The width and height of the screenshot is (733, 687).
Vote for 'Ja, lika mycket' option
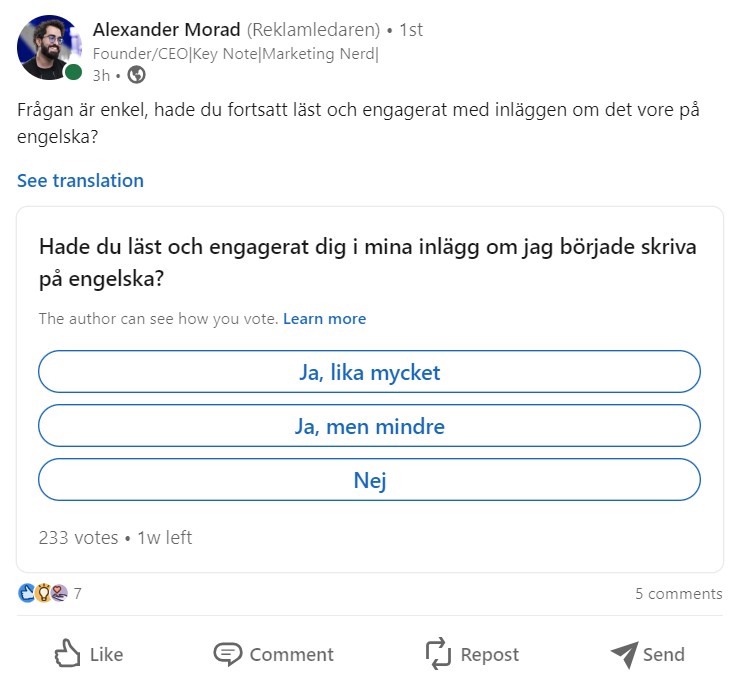coord(369,373)
